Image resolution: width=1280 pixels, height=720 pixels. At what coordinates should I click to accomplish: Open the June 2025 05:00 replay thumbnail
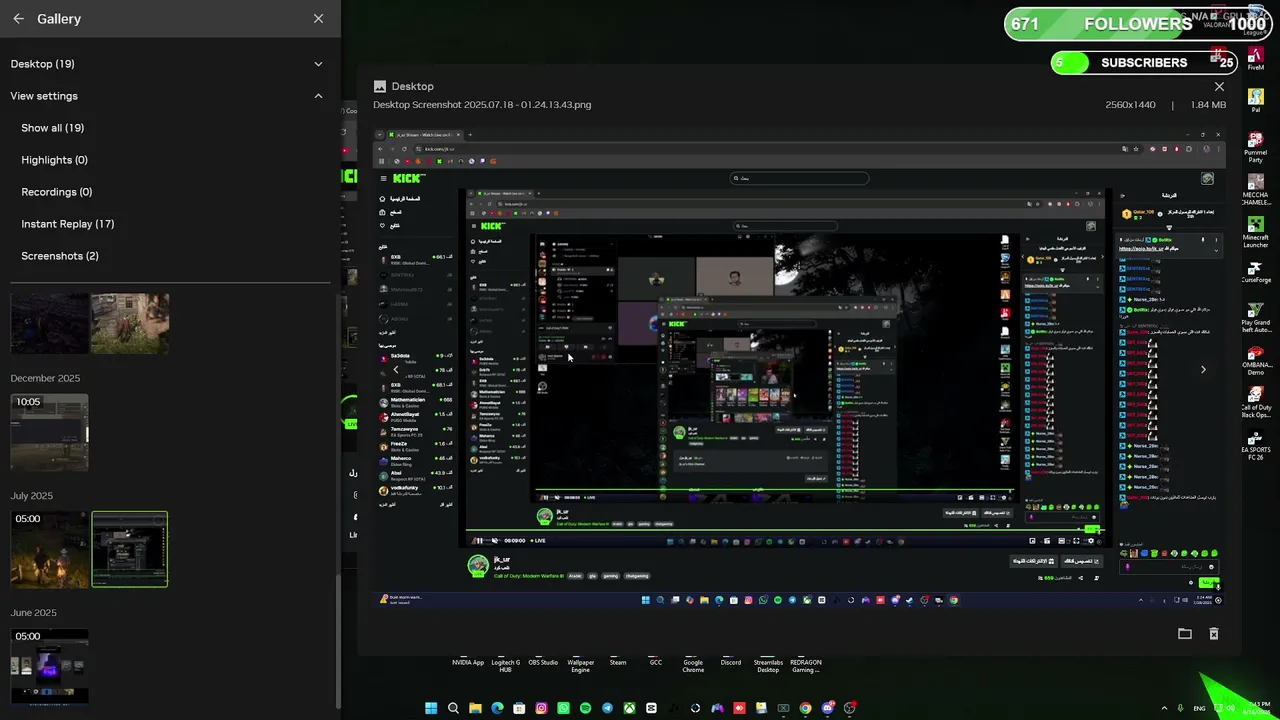[49, 666]
